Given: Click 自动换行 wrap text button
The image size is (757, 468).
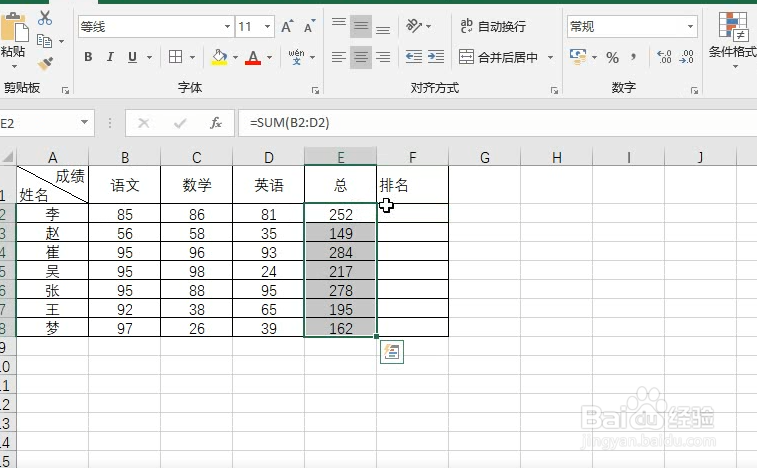Looking at the screenshot, I should (493, 26).
